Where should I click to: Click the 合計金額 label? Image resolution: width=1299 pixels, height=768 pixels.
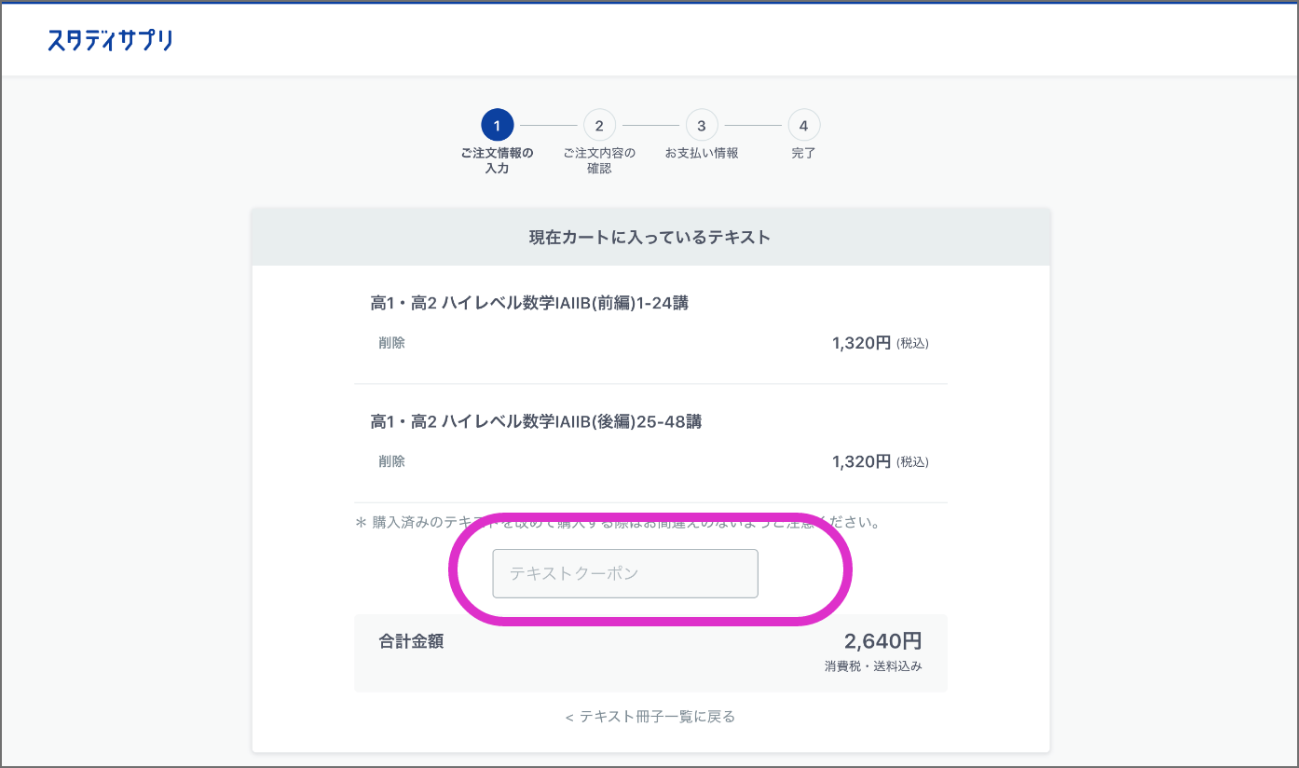coord(411,642)
